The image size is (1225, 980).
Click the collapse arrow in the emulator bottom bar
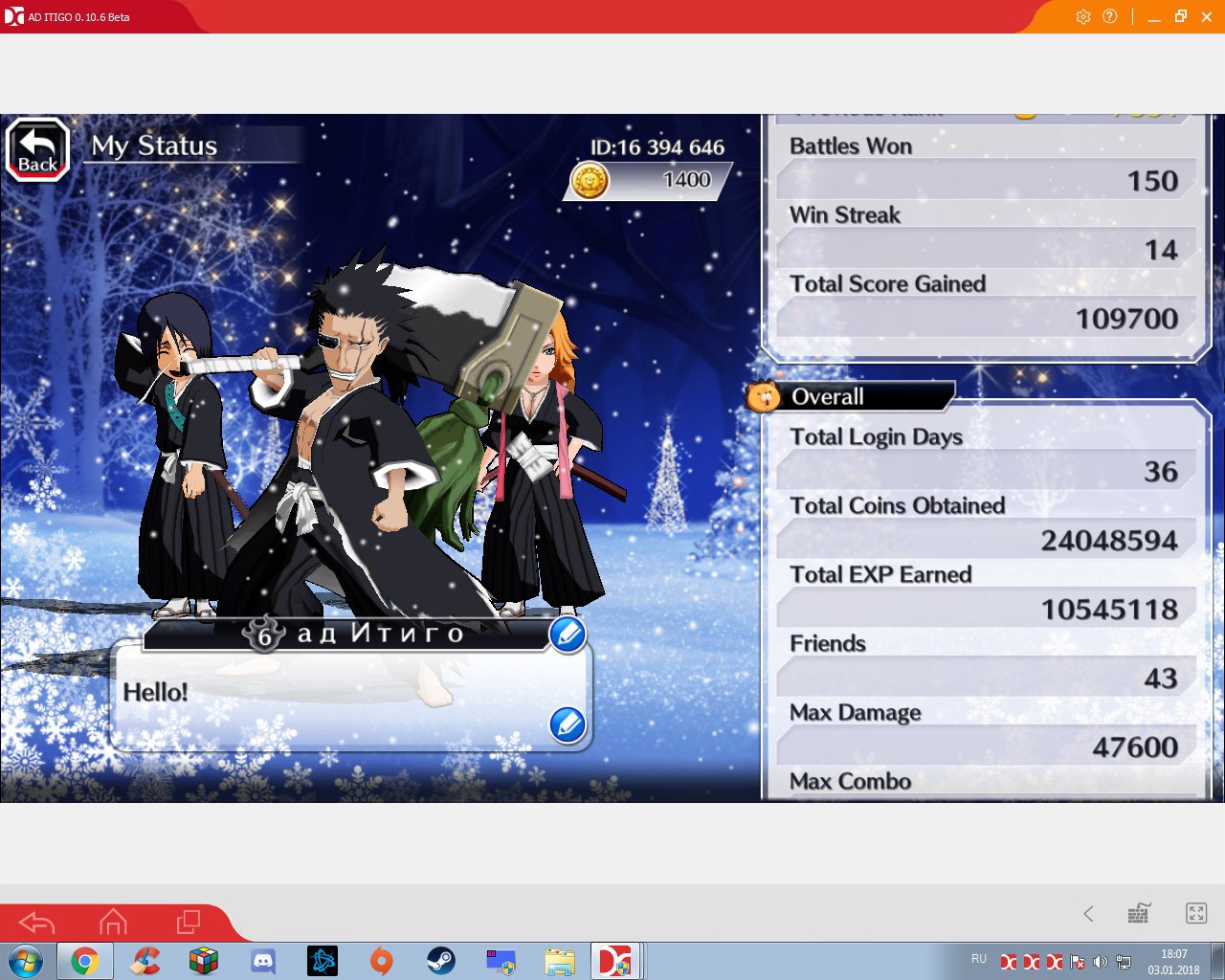click(x=1088, y=913)
